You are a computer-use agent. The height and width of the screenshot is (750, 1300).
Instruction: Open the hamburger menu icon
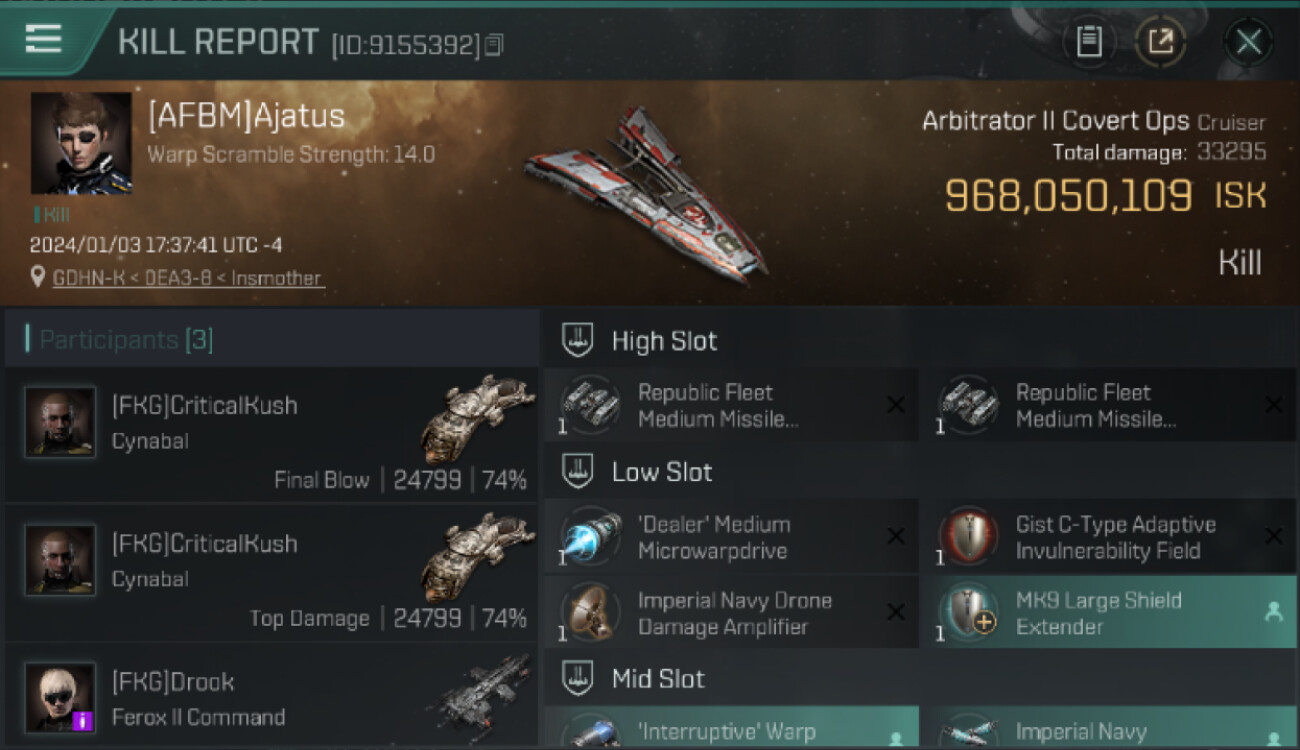pos(43,39)
